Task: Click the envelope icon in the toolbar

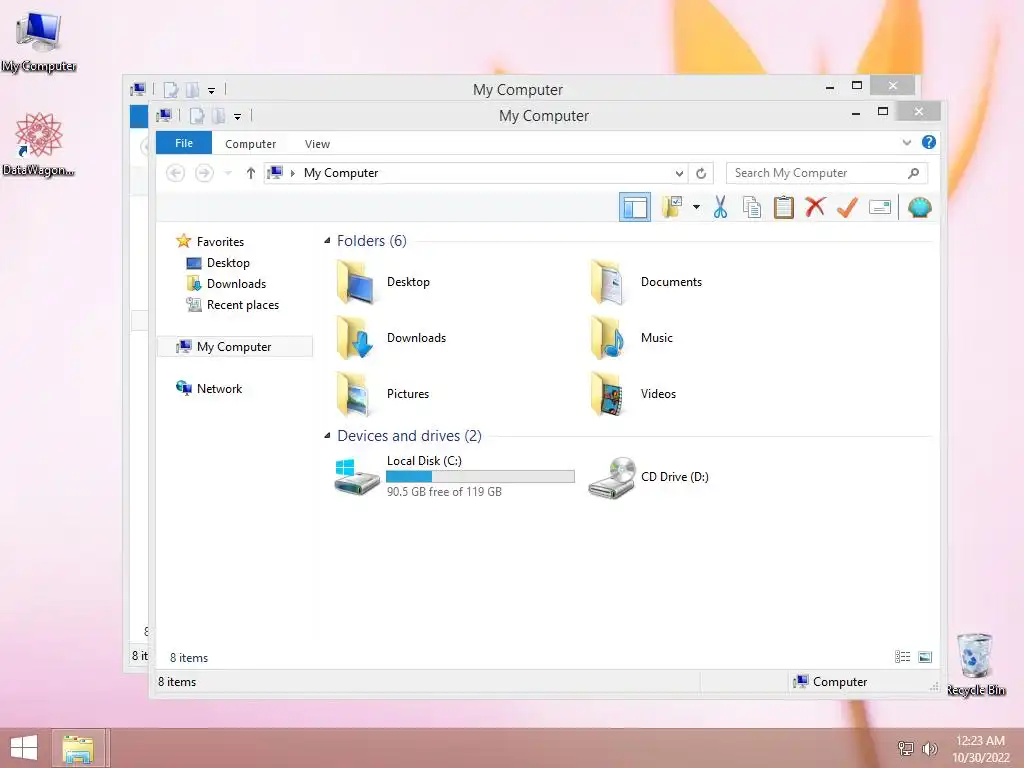Action: click(880, 208)
